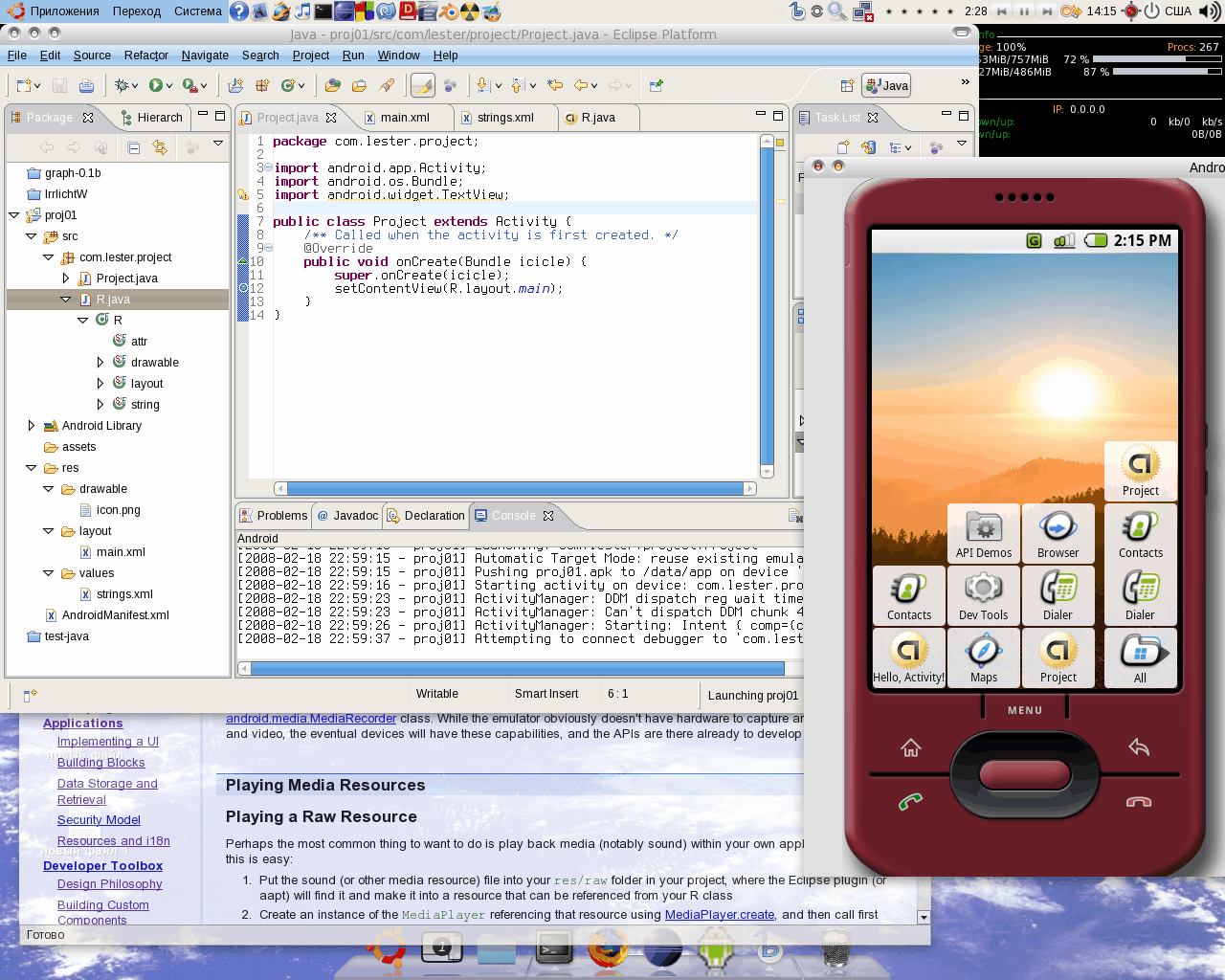1225x980 pixels.
Task: Toggle Mark Occurrences in Eclipse toolbar
Action: point(422,85)
